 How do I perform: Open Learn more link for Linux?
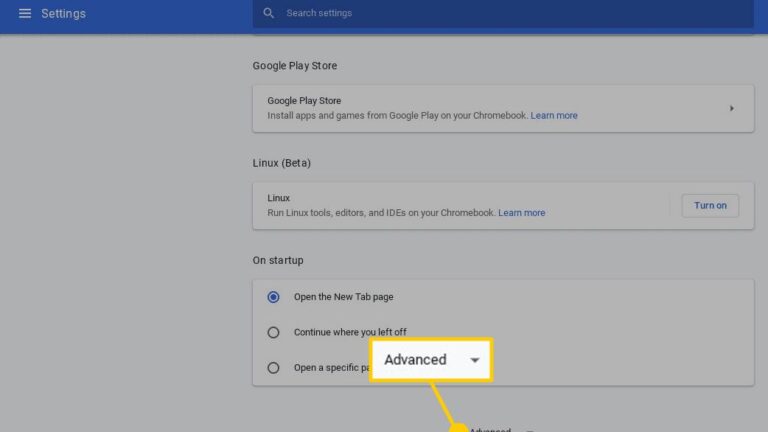click(522, 213)
